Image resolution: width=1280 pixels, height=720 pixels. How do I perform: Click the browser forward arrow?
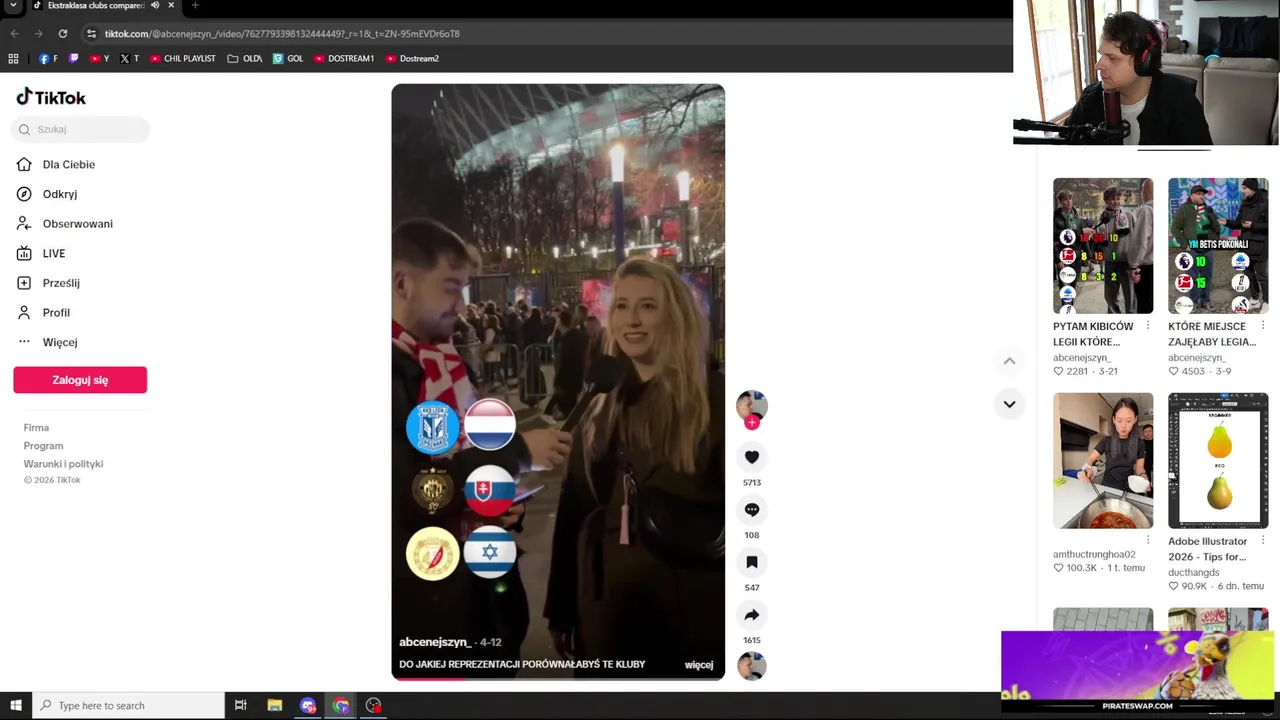coord(38,34)
